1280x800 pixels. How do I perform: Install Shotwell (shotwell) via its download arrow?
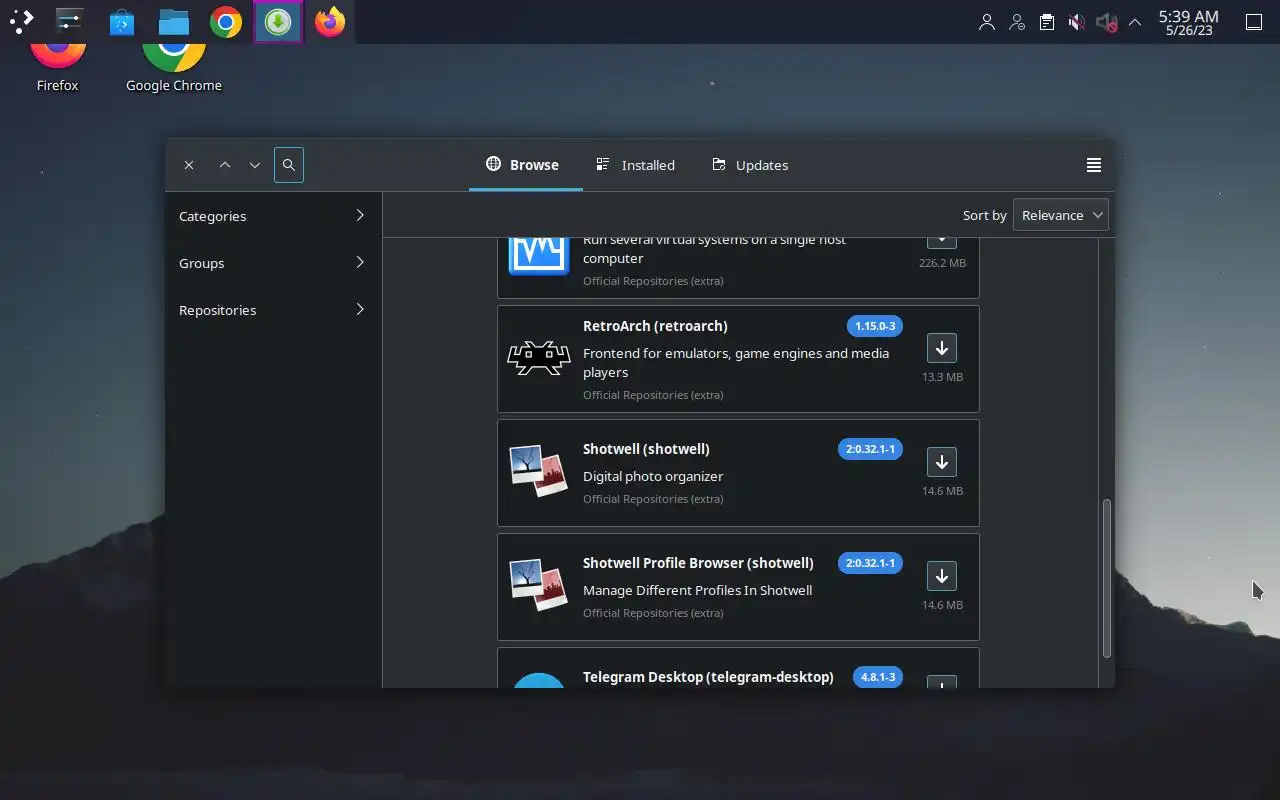[942, 462]
